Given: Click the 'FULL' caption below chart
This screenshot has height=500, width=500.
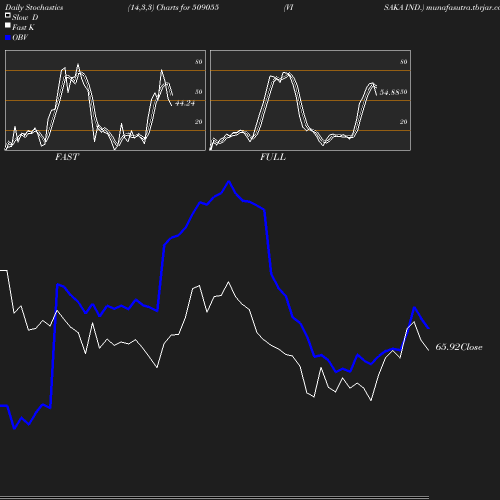Looking at the screenshot, I should (x=273, y=157).
